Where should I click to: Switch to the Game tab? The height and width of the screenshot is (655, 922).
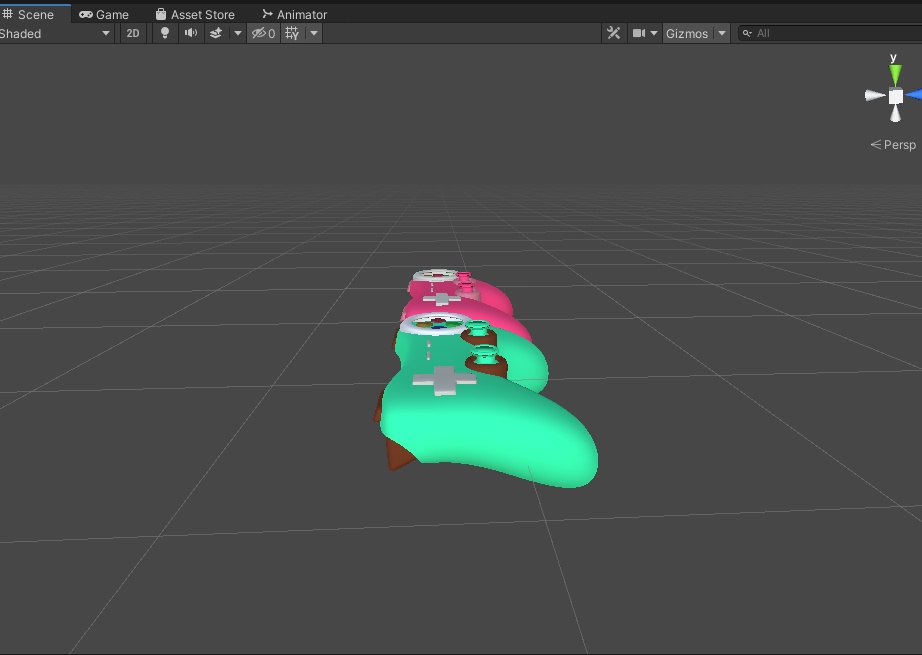coord(104,13)
